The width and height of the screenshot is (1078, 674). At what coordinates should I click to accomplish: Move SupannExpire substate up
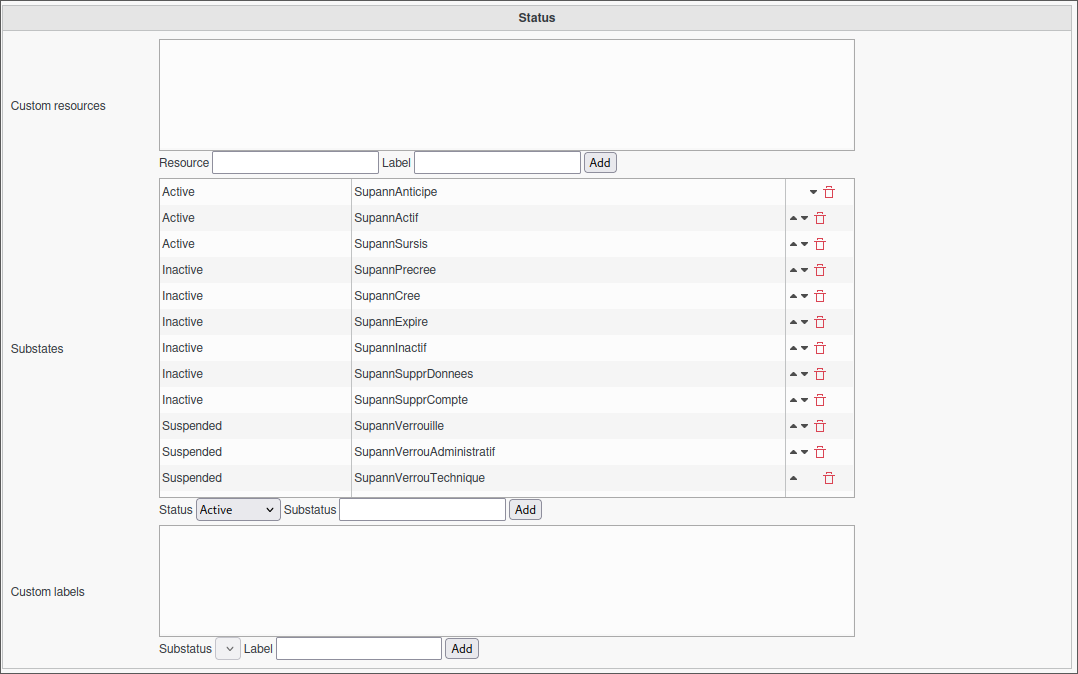(x=793, y=322)
